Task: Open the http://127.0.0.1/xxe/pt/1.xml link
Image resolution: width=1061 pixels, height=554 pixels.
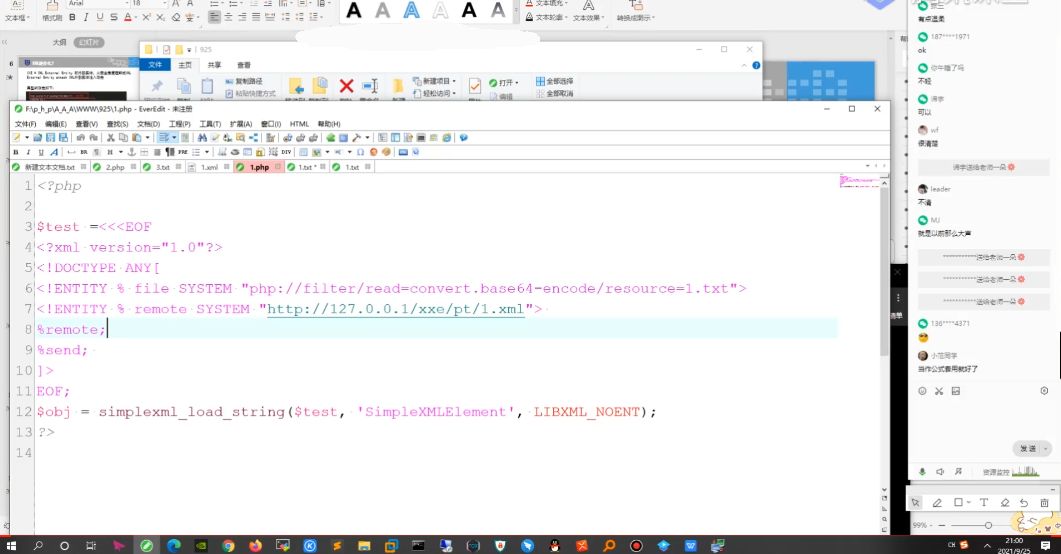Action: click(396, 309)
